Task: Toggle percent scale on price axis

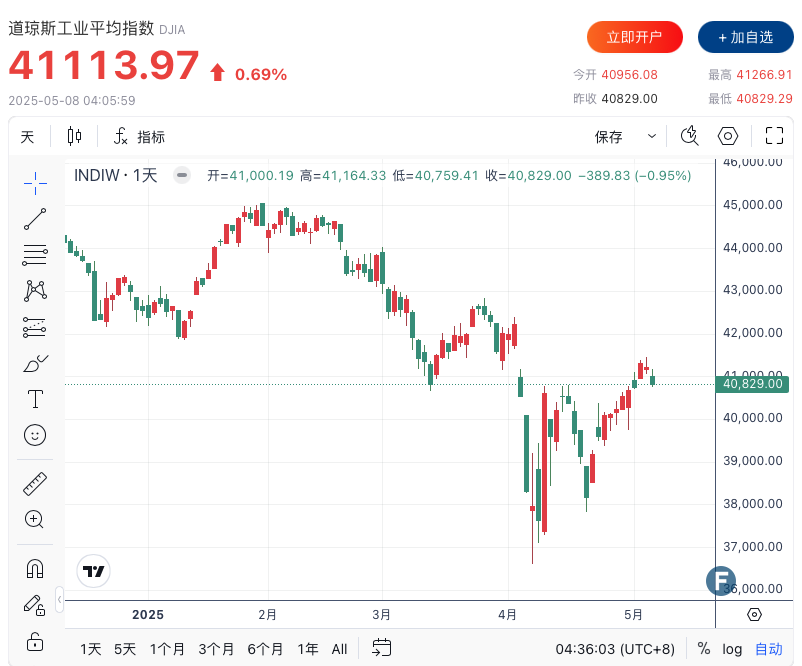Action: tap(704, 649)
